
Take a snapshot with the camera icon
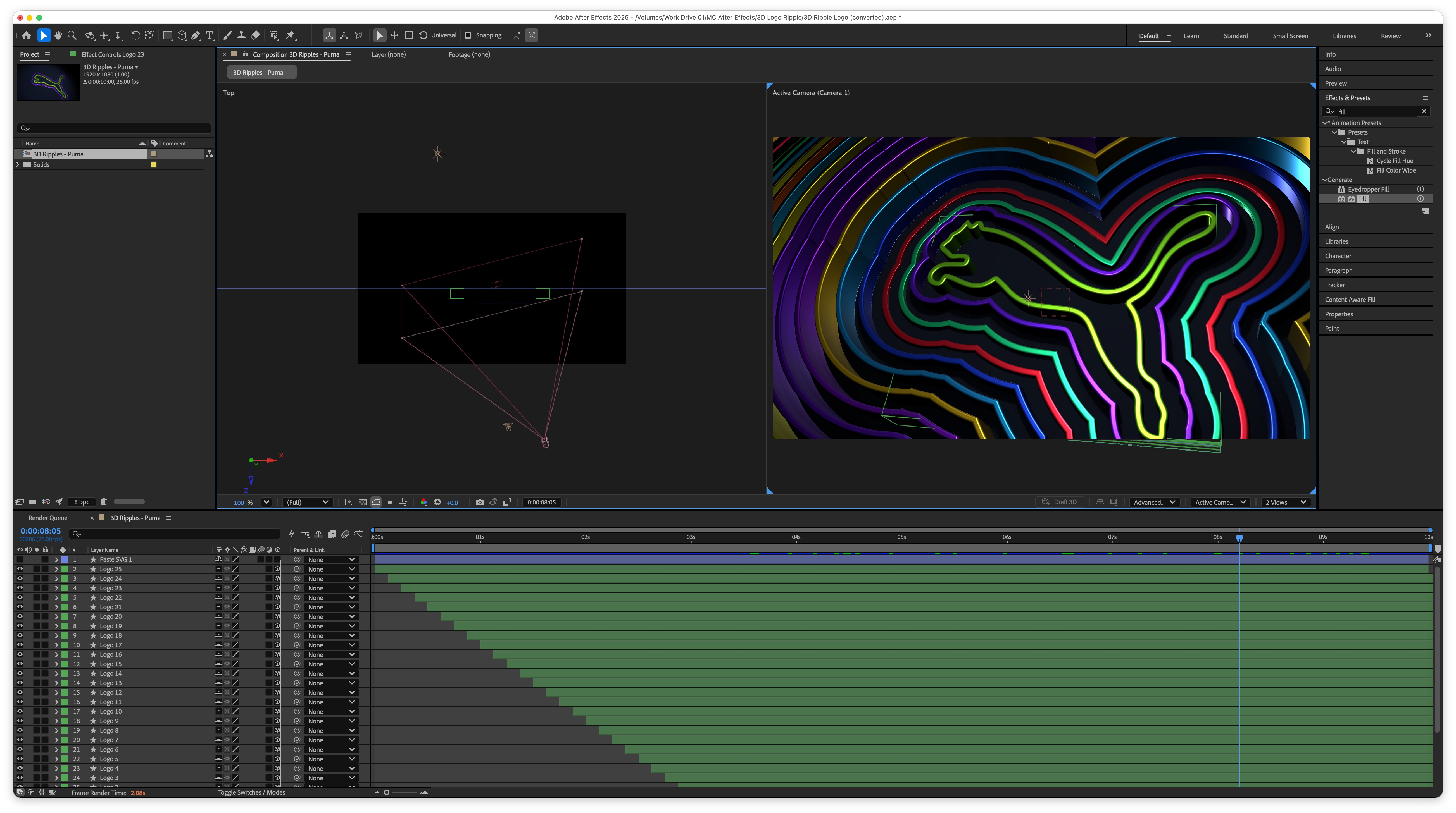click(x=480, y=502)
